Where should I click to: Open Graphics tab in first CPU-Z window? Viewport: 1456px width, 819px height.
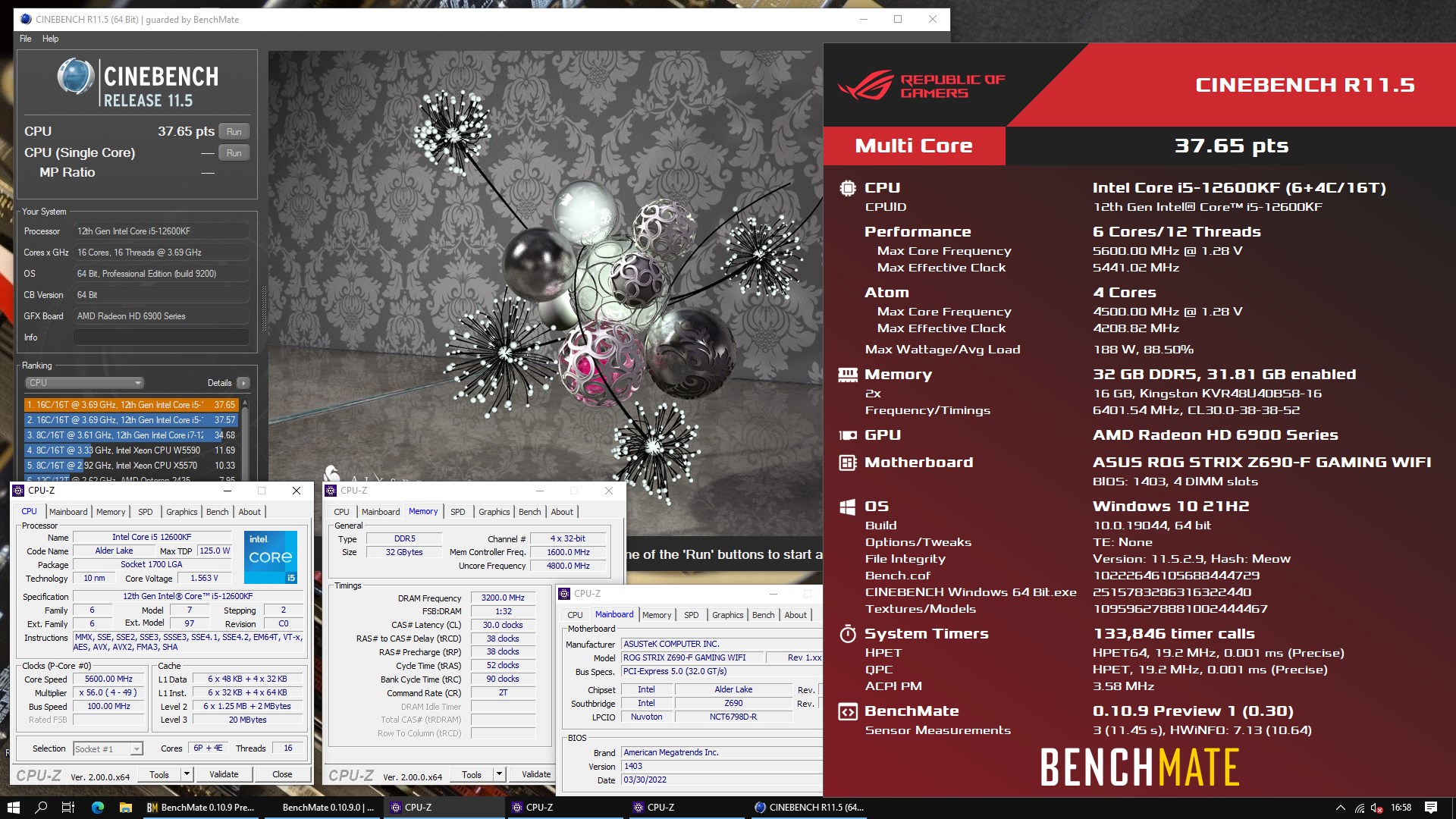click(x=182, y=512)
